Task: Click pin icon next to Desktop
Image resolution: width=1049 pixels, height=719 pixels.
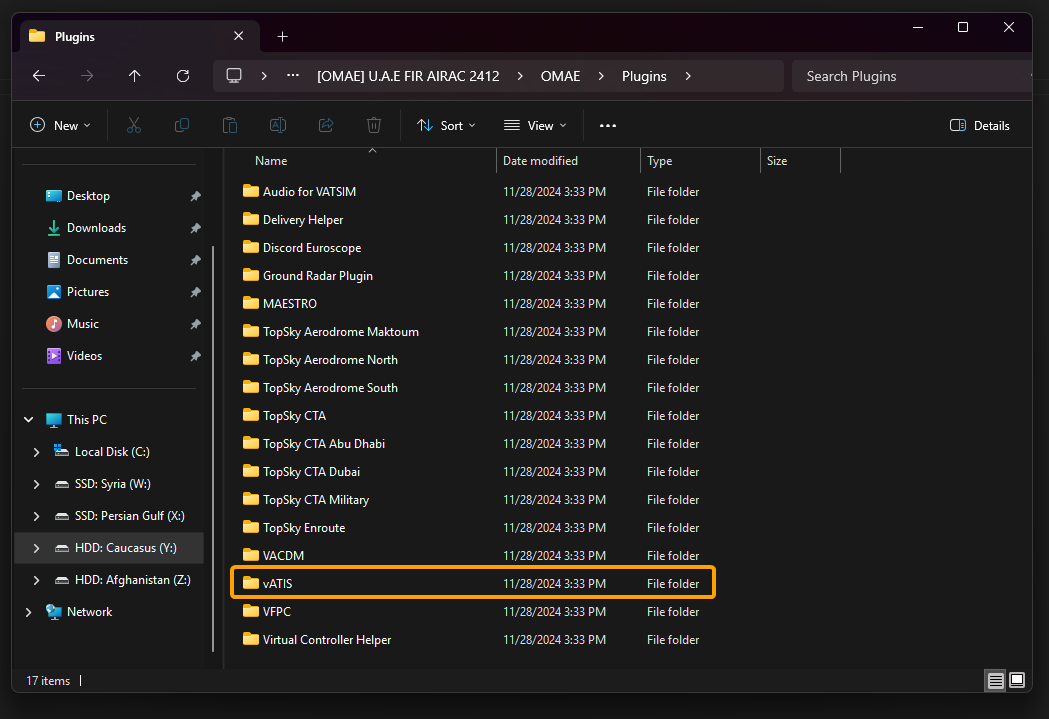Action: [x=195, y=196]
